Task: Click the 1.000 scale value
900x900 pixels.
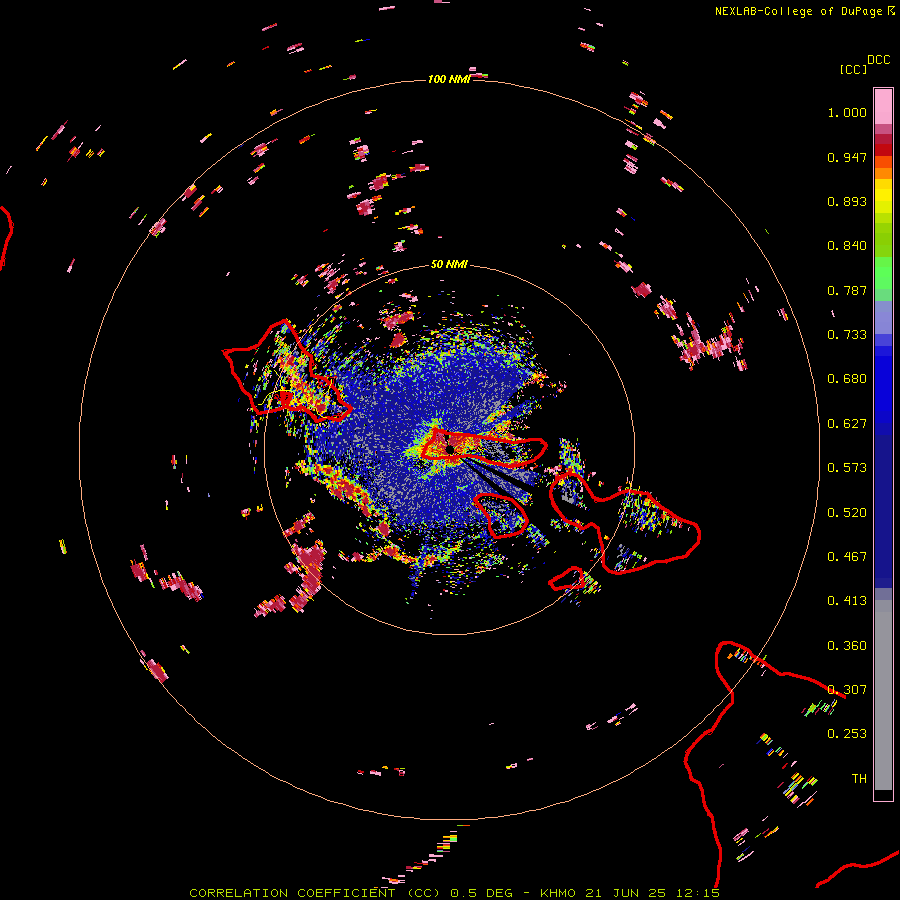Action: pos(847,112)
